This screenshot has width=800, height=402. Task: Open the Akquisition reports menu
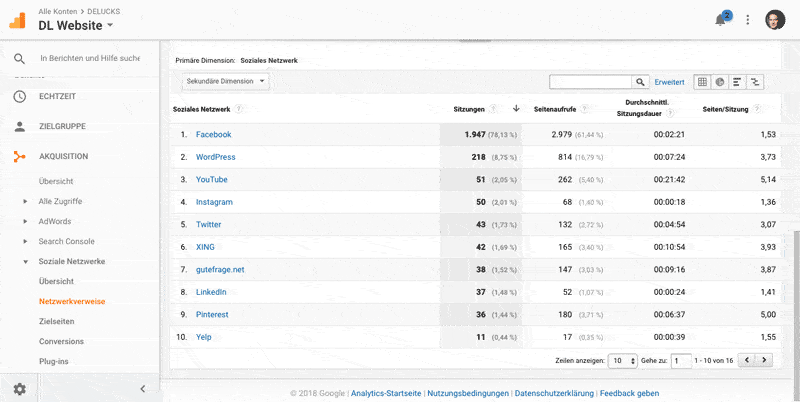63,156
